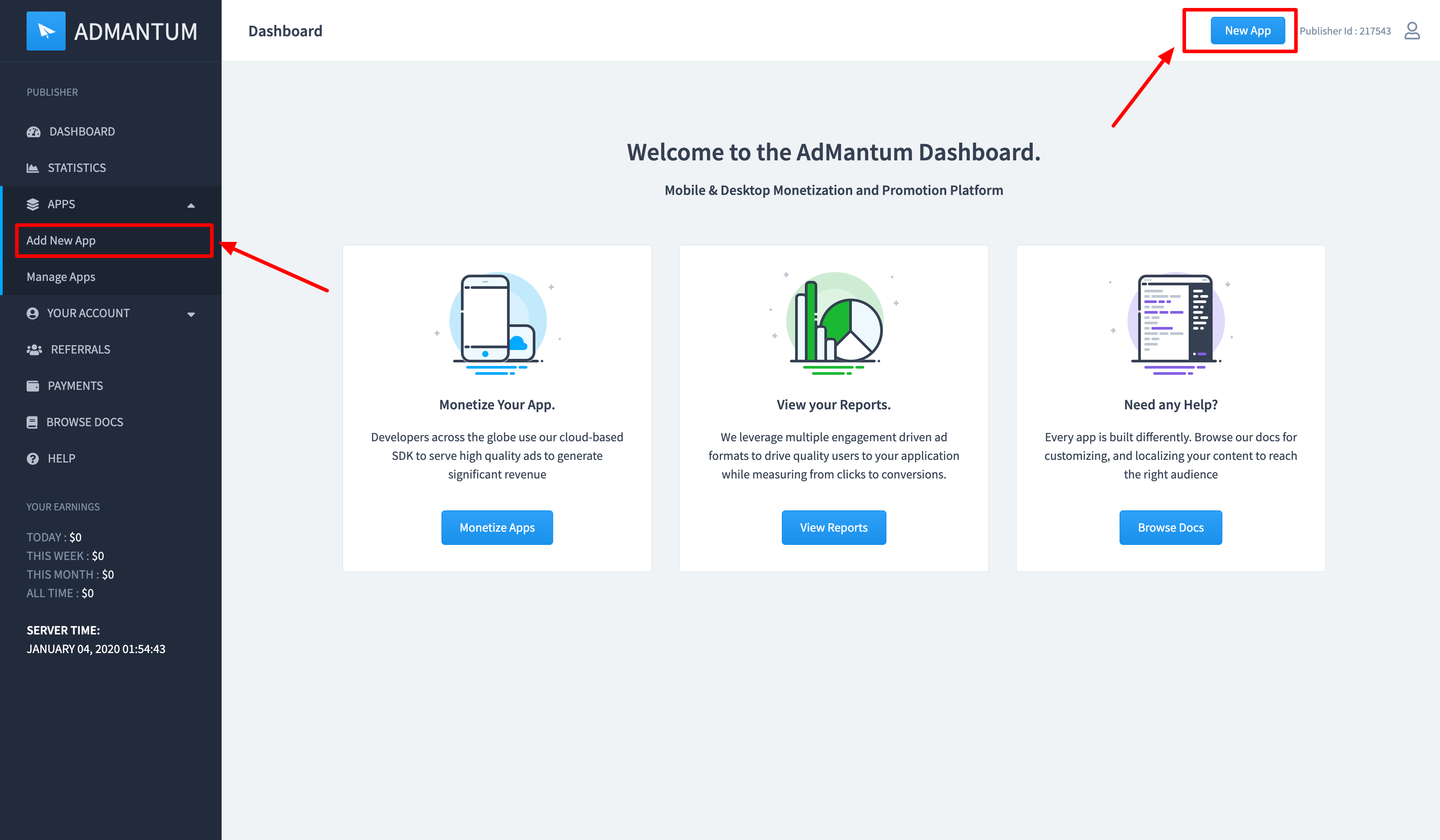Open the Your Account sidebar section
1440x840 pixels.
coord(88,313)
